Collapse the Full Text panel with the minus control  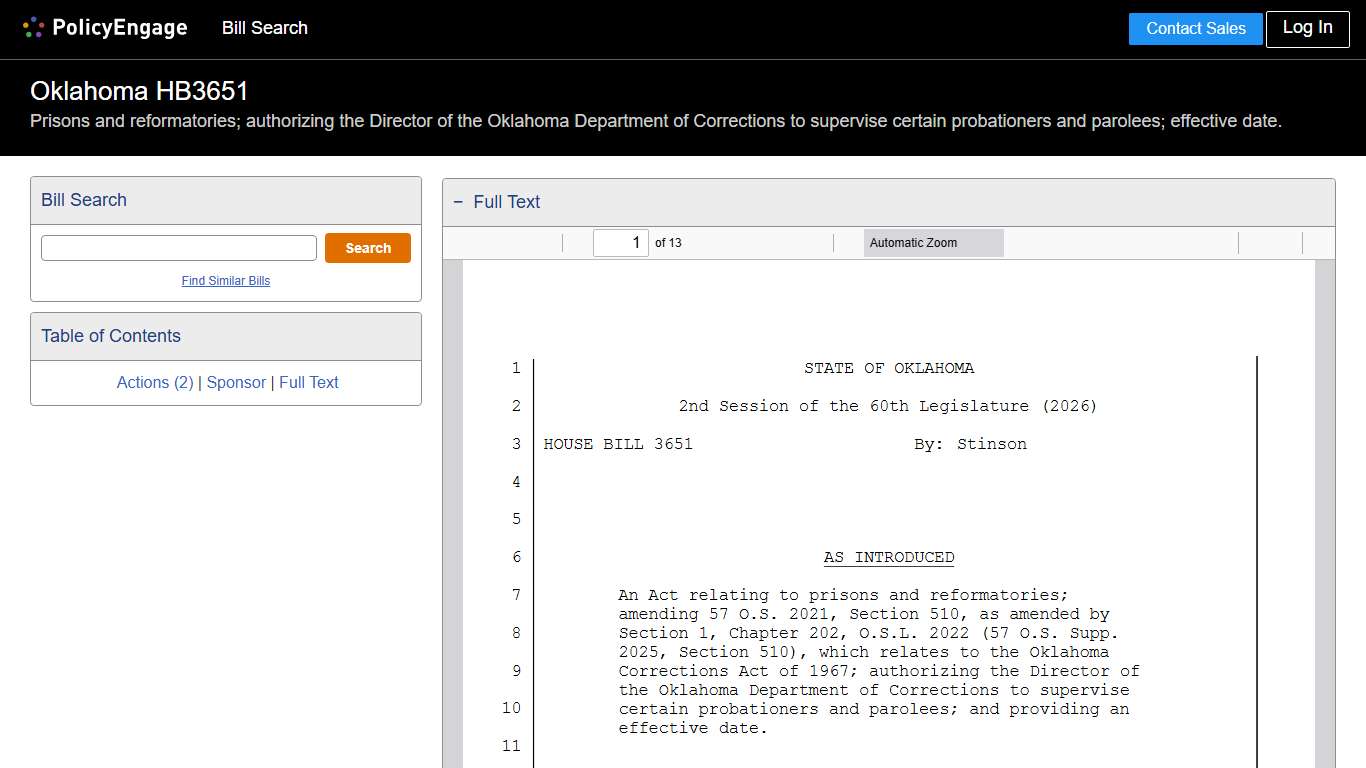[458, 201]
